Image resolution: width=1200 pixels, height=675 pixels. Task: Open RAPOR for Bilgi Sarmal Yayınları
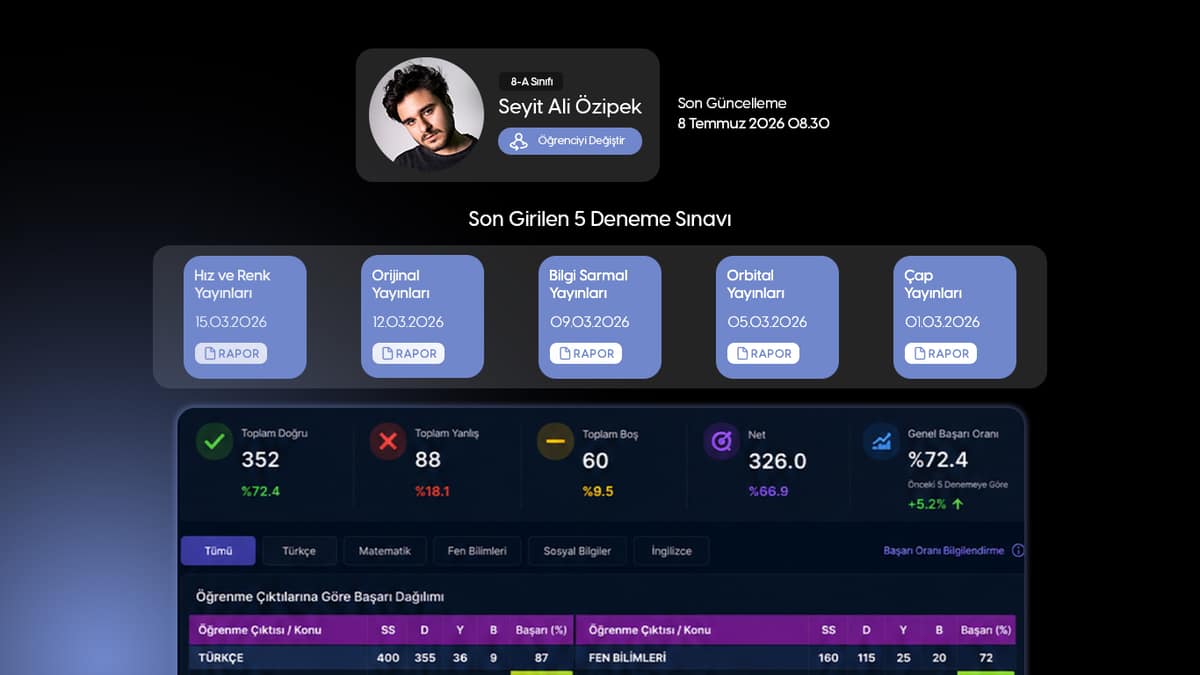click(x=586, y=353)
